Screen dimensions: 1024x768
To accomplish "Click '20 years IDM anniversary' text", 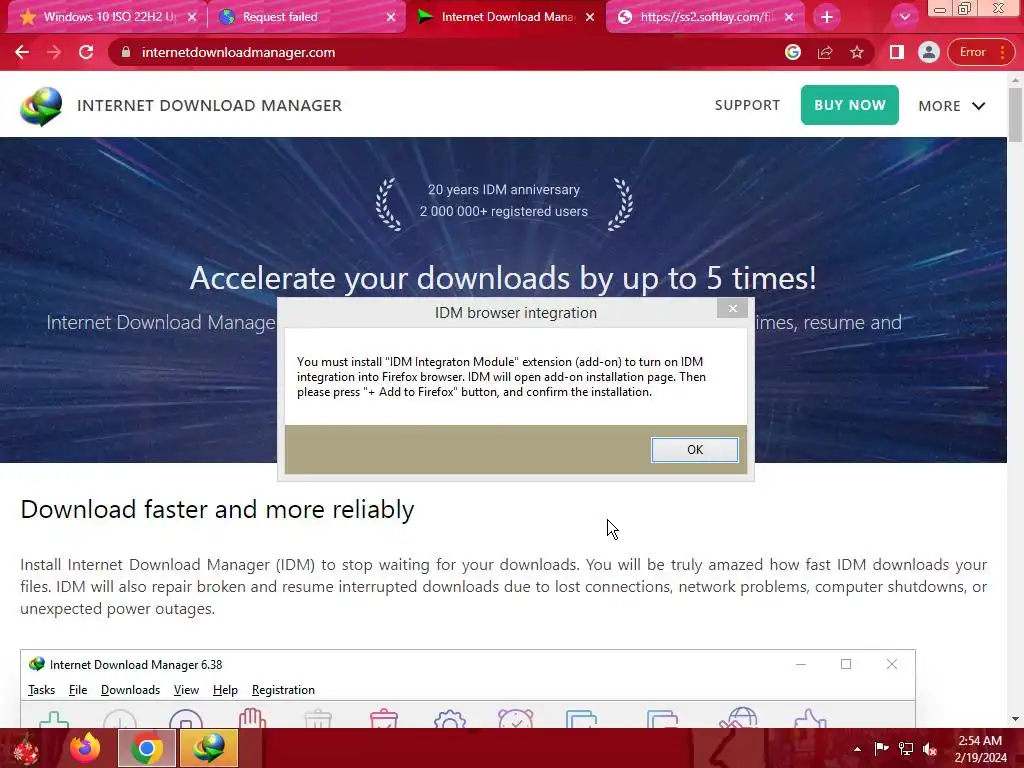I will [504, 189].
